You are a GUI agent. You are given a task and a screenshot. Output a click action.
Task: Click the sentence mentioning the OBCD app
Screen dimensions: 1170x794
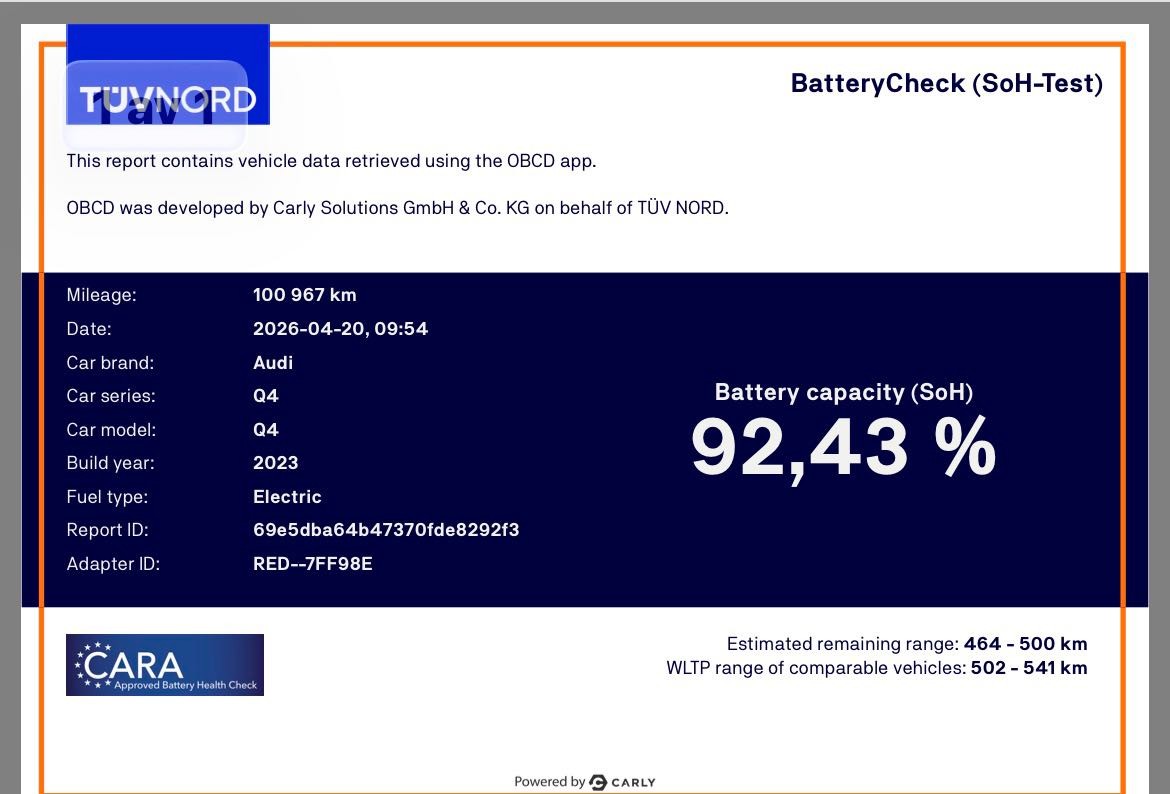(331, 161)
